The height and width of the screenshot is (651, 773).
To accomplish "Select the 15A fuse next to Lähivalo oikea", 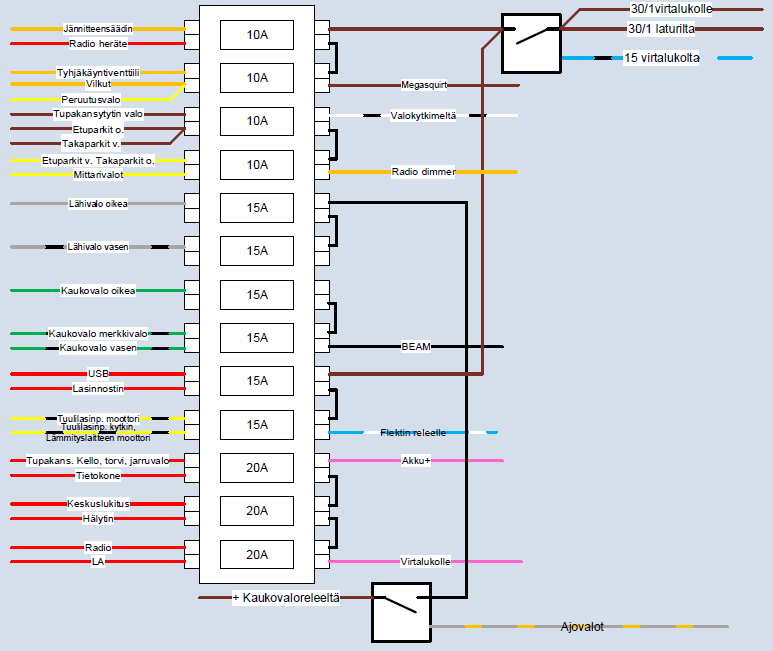I will pyautogui.click(x=257, y=208).
